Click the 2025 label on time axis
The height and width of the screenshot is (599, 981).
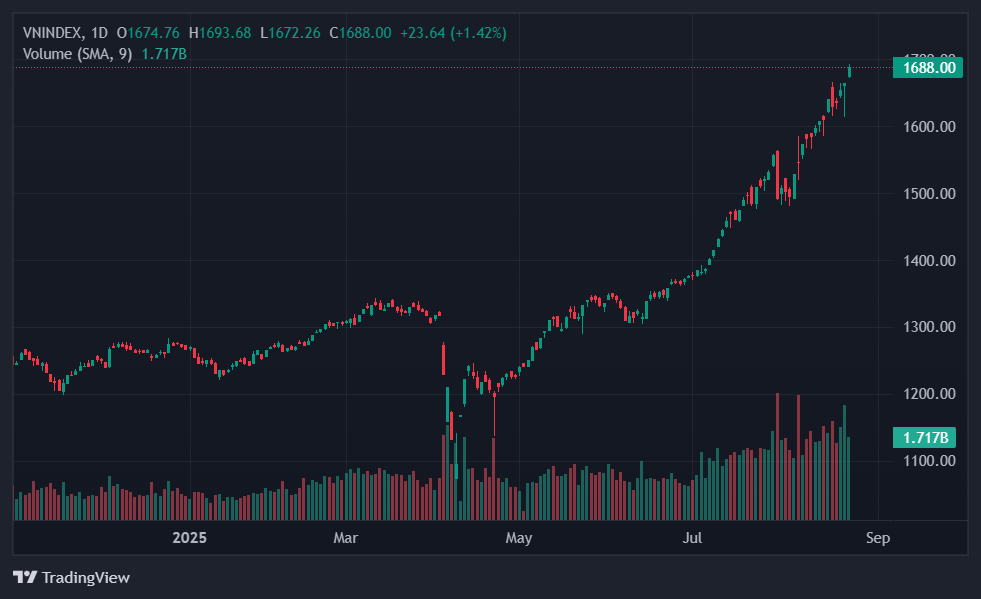click(x=190, y=538)
